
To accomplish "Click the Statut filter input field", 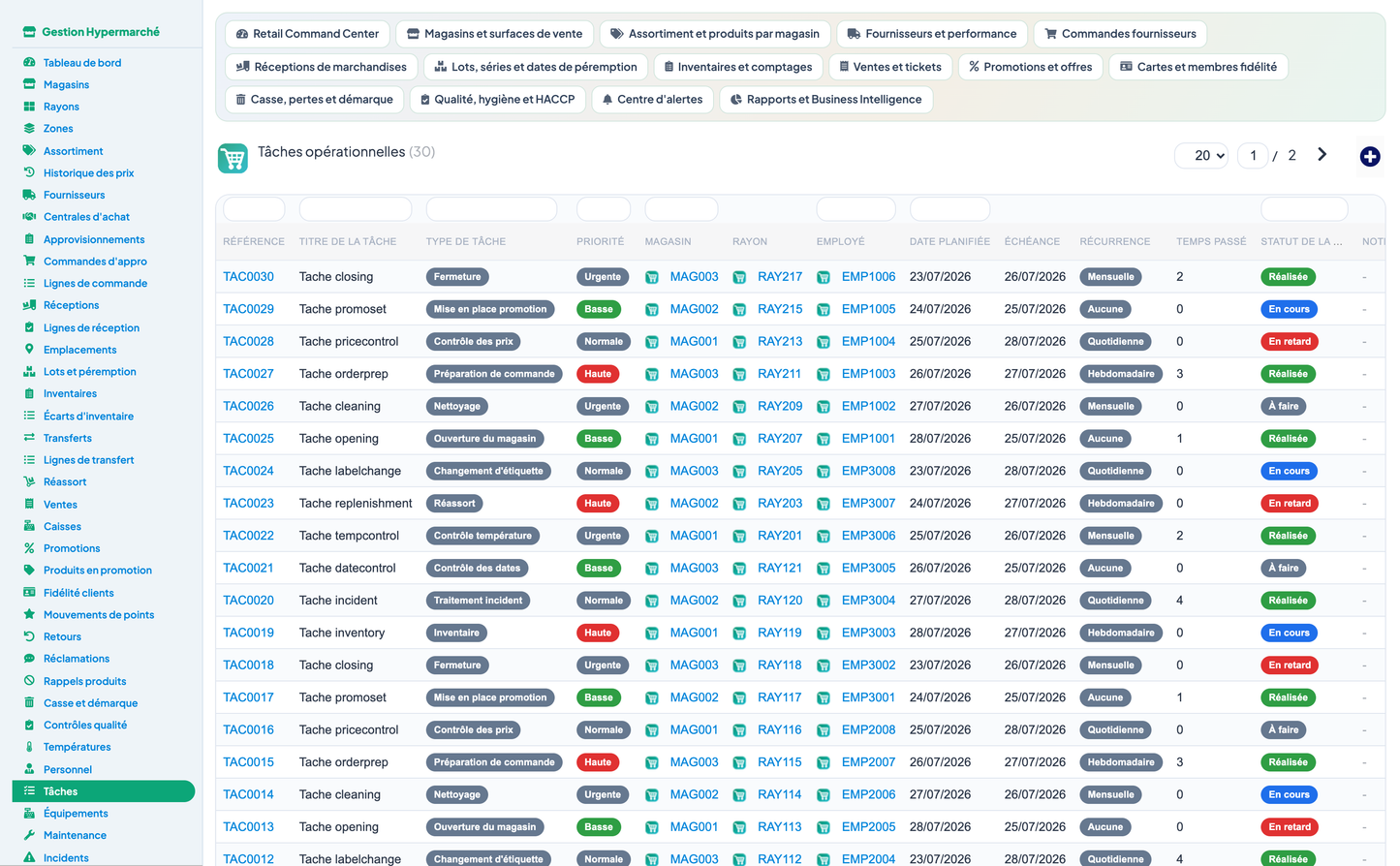I will [1304, 209].
